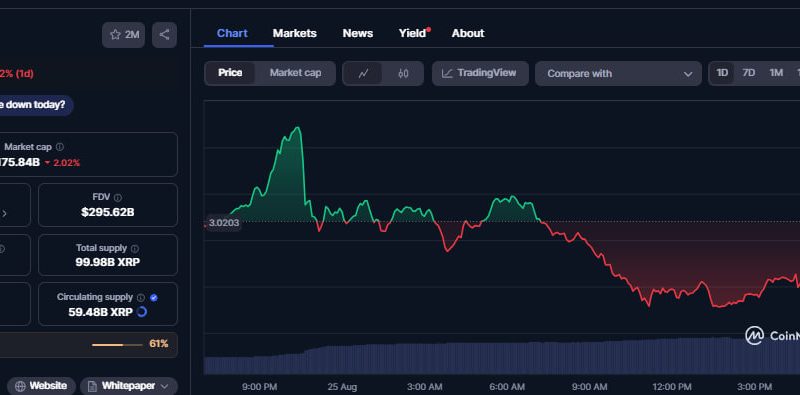Toggle chart to Price view
Image resolution: width=800 pixels, height=395 pixels.
point(230,73)
